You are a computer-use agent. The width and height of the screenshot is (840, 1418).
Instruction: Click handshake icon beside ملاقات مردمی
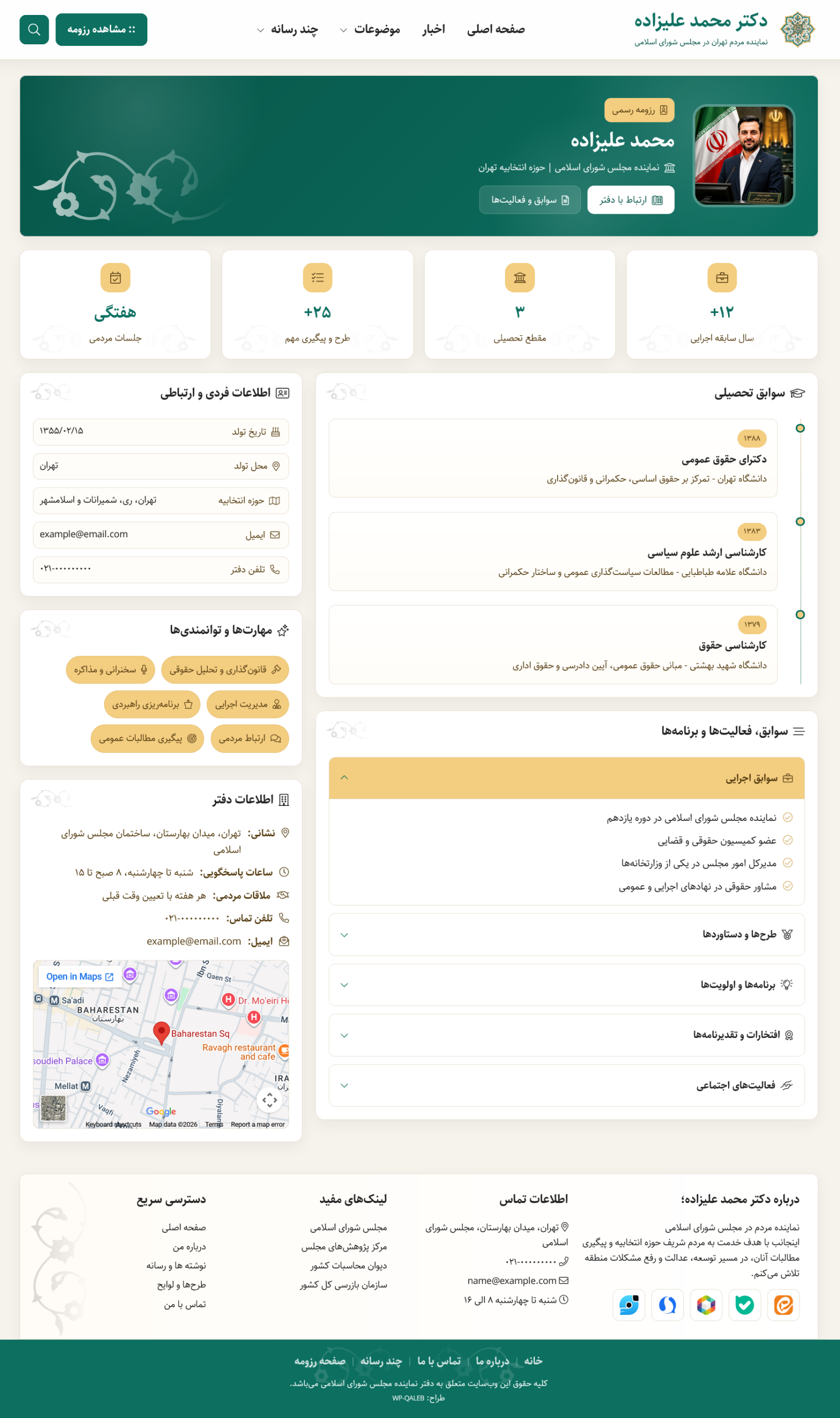pyautogui.click(x=283, y=896)
